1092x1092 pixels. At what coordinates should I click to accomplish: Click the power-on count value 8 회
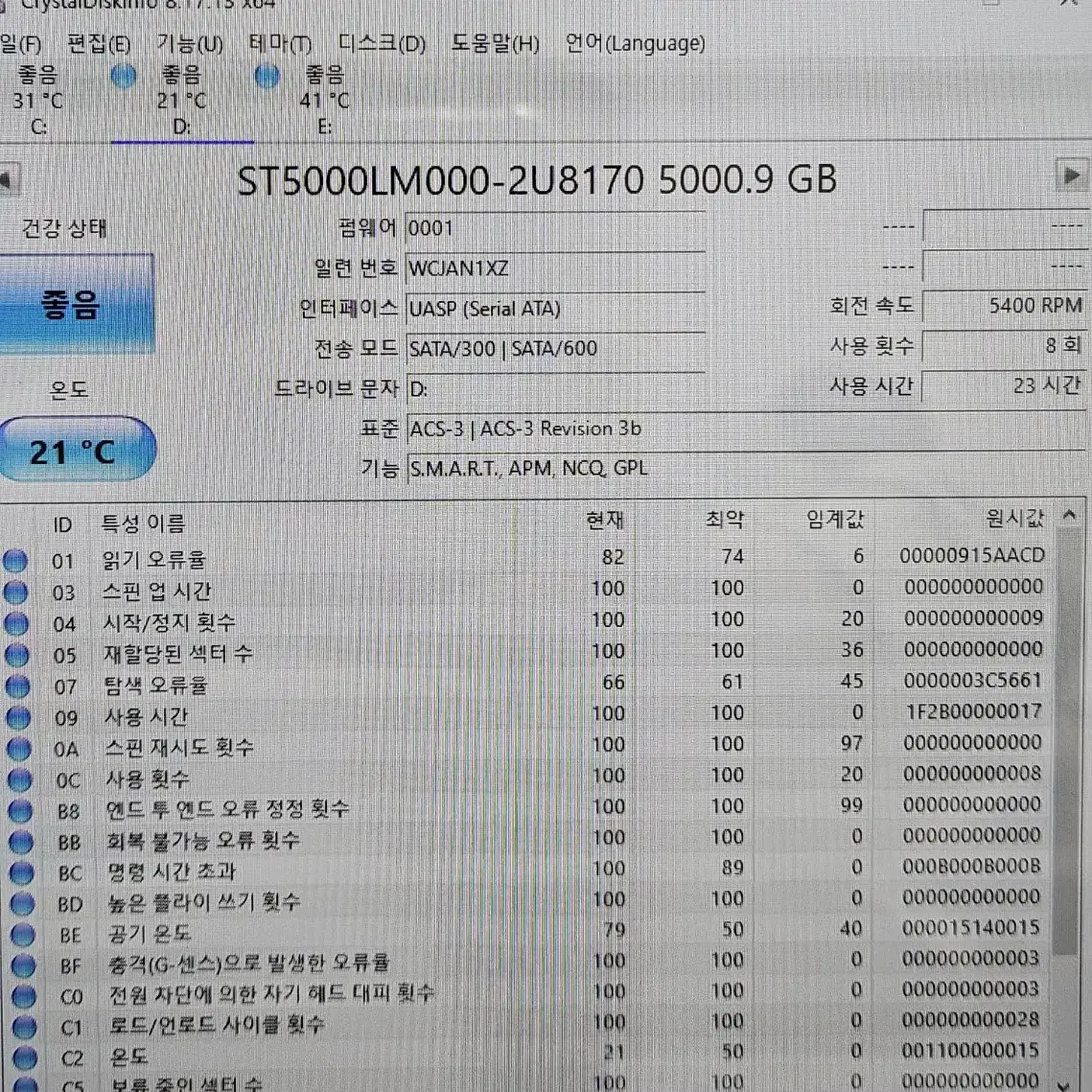pos(1004,345)
